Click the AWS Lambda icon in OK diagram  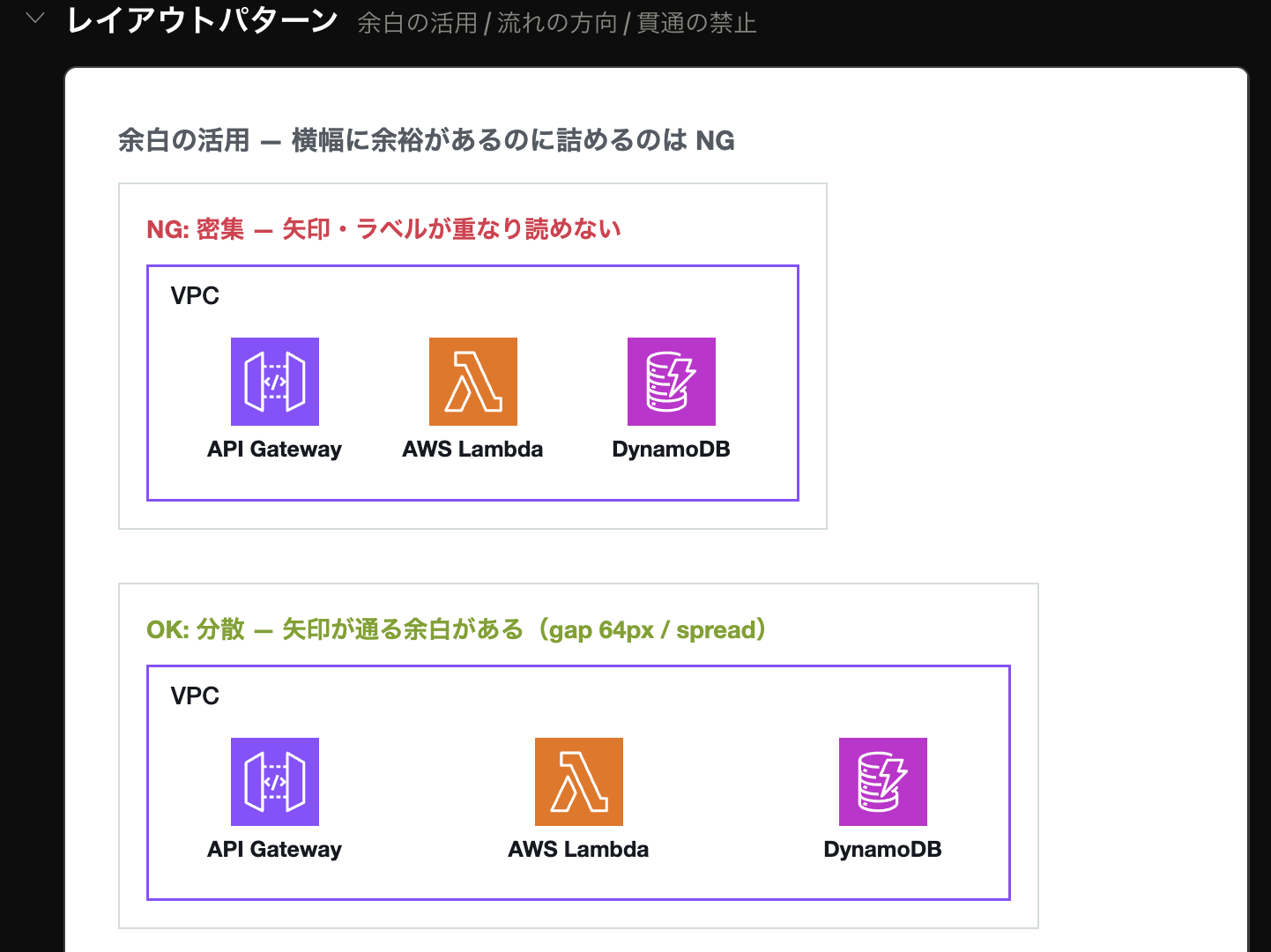(x=579, y=782)
